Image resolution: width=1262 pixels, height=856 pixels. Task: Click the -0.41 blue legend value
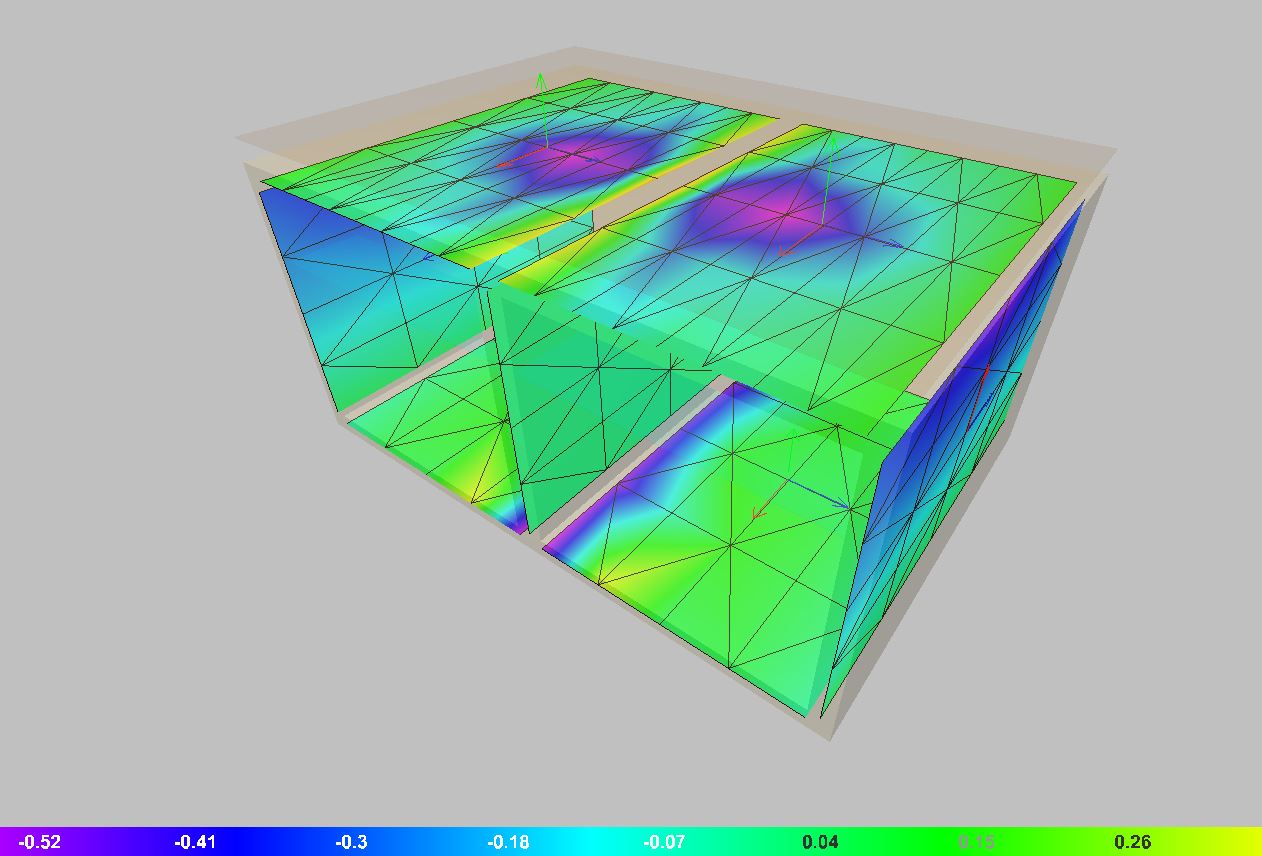[x=195, y=842]
